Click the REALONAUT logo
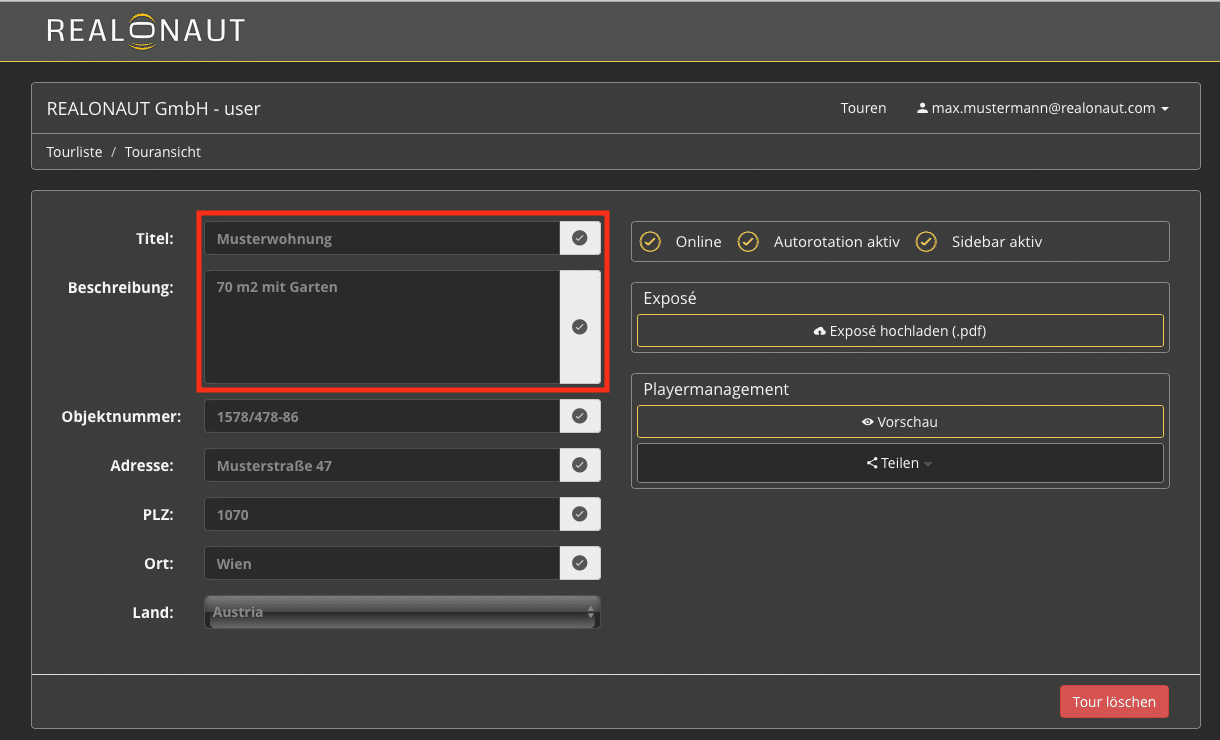Viewport: 1220px width, 740px height. (146, 30)
